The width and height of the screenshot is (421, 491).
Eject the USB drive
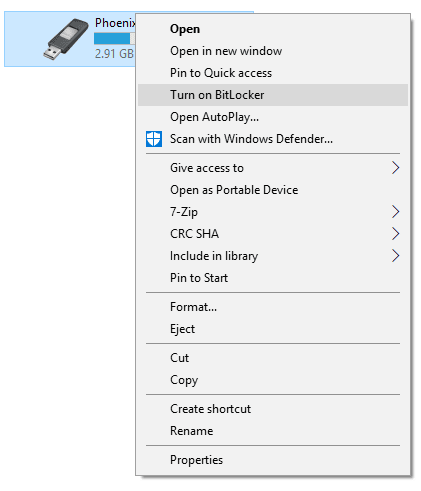[x=273, y=329]
